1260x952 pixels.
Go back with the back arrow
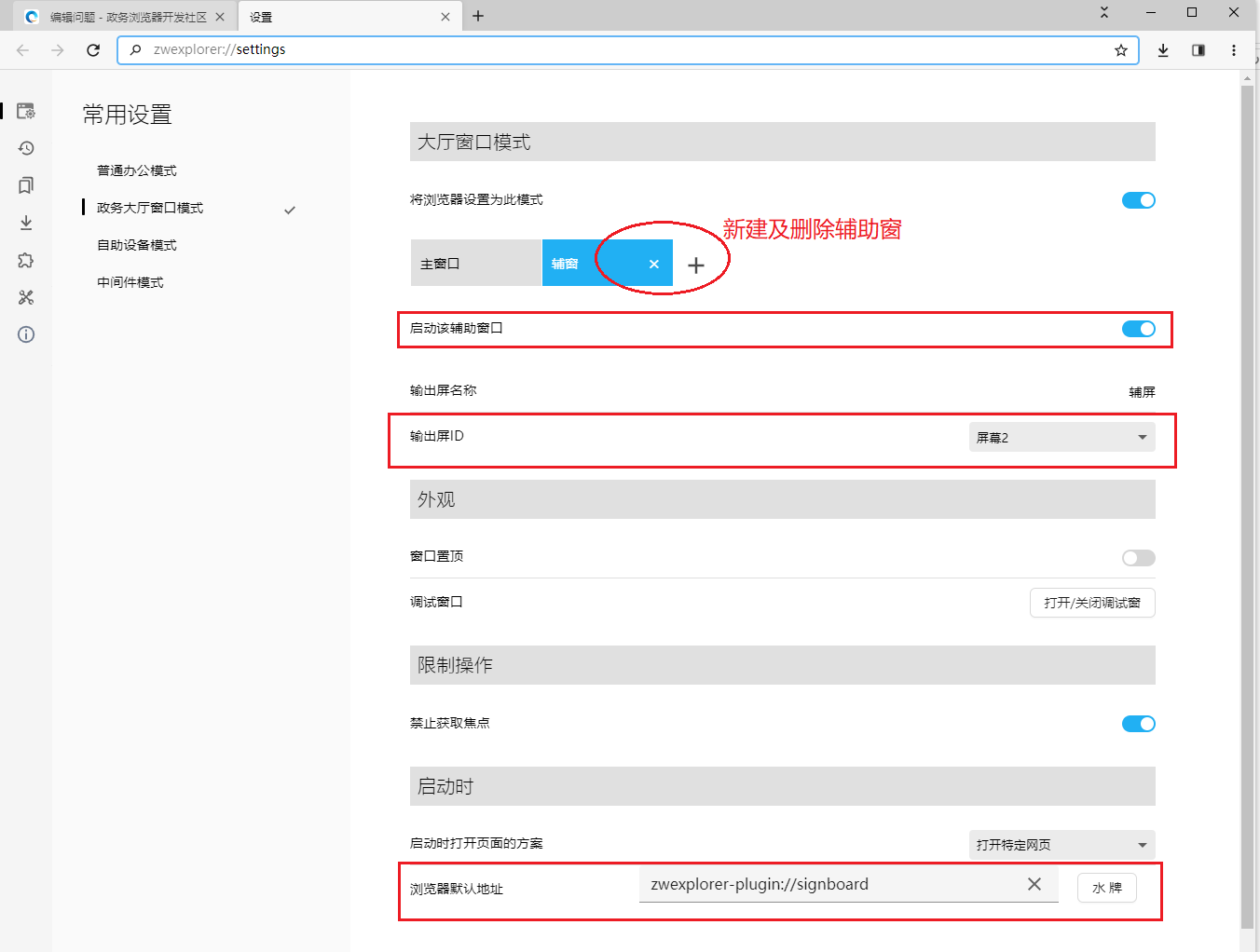point(23,50)
